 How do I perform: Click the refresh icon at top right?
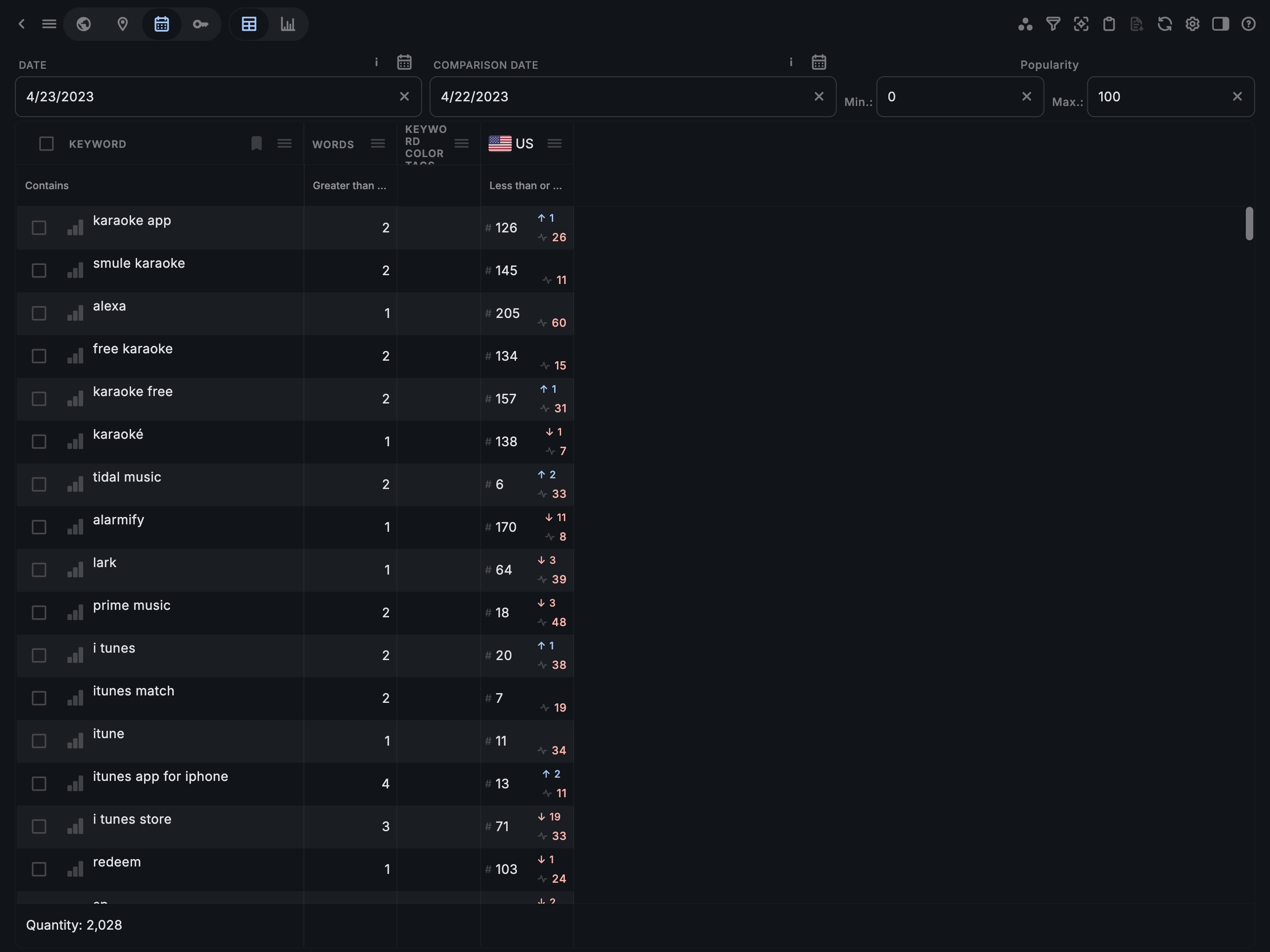click(x=1164, y=24)
